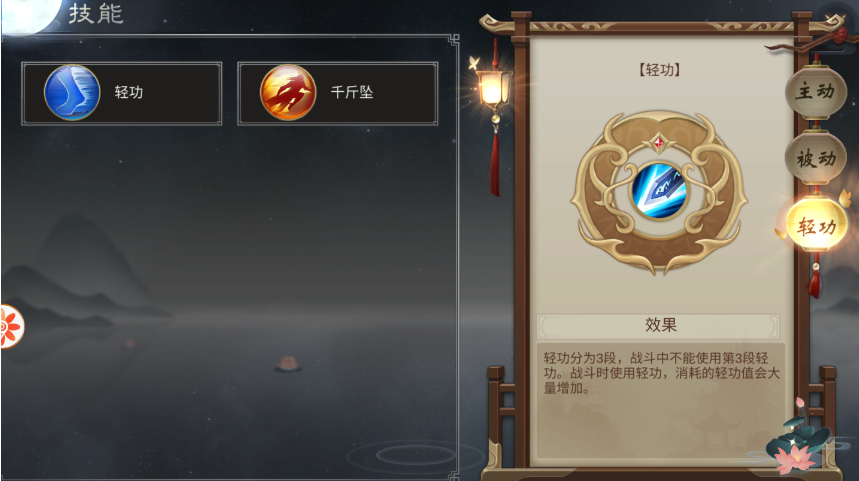This screenshot has height=481, width=859.
Task: Switch to the 被动 lantern tab
Action: (816, 159)
